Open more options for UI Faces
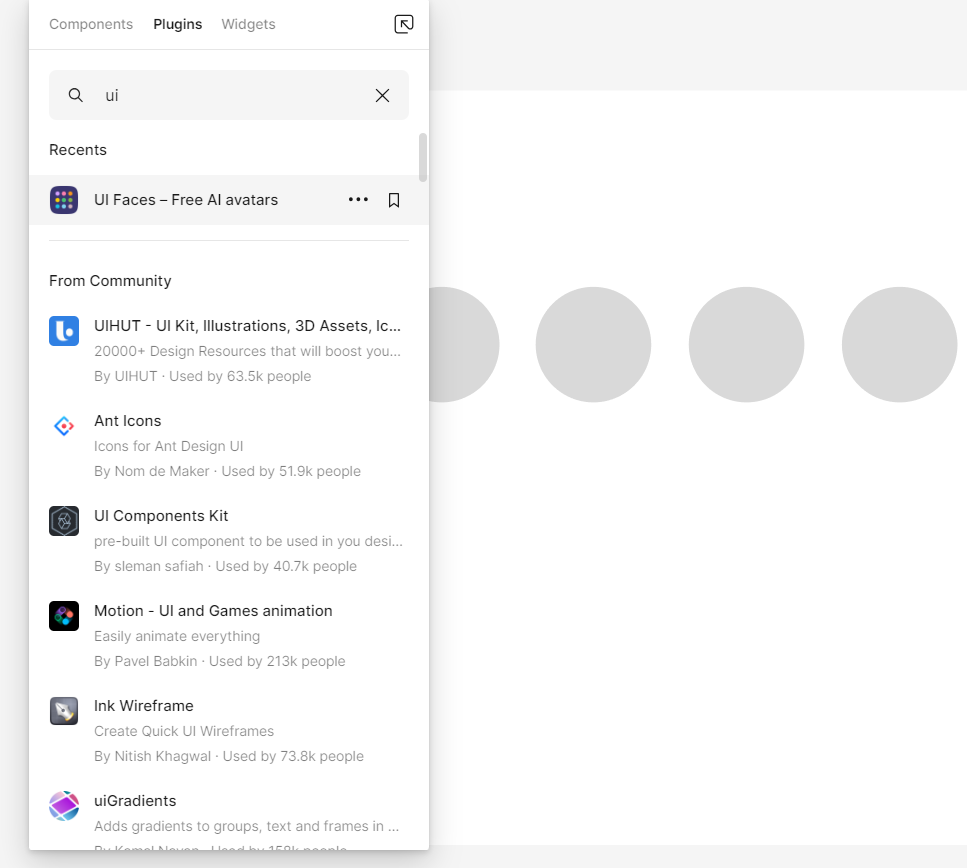 tap(358, 199)
